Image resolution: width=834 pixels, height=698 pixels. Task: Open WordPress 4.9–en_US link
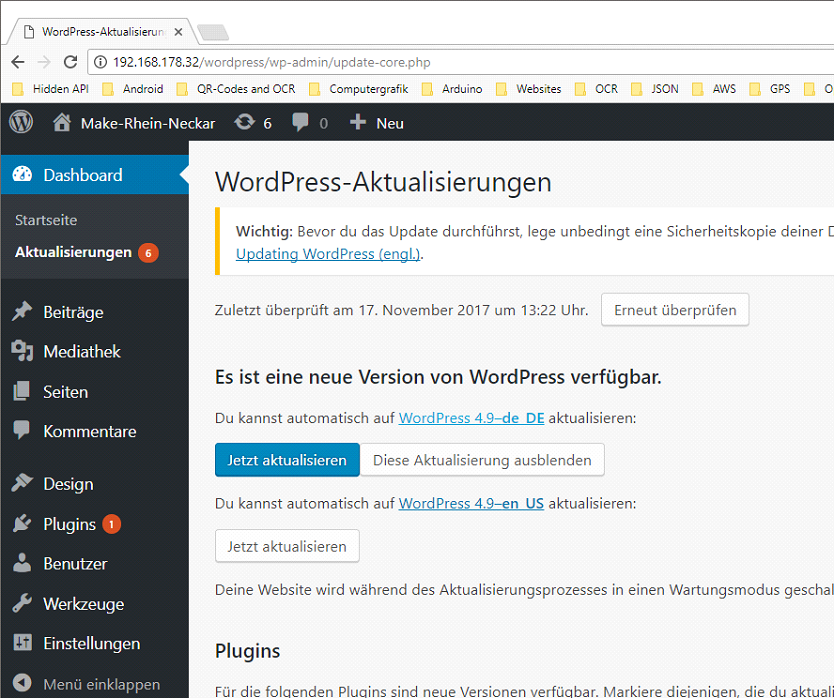pyautogui.click(x=471, y=503)
